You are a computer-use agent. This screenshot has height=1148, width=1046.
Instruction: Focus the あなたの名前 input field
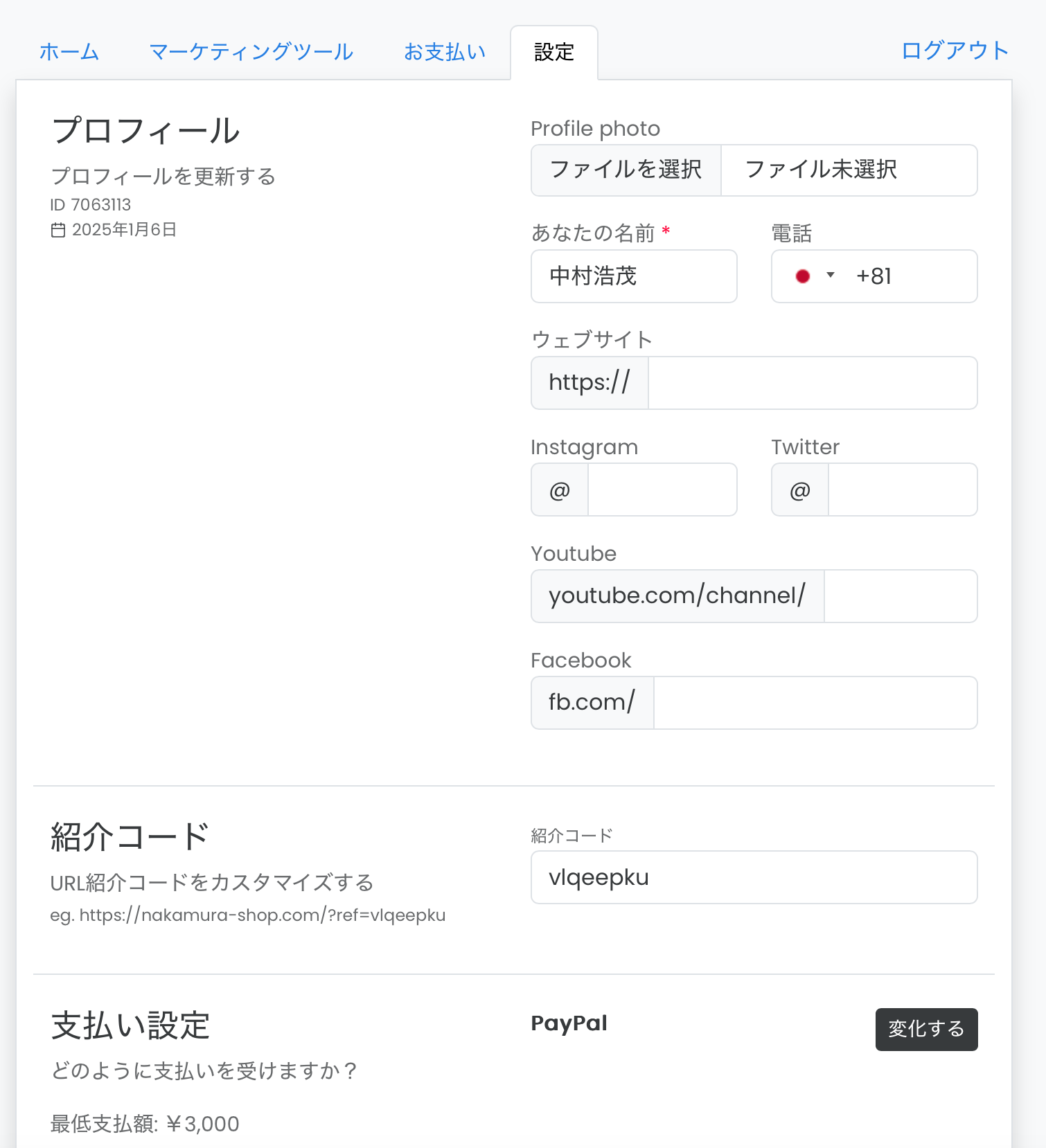[x=634, y=276]
